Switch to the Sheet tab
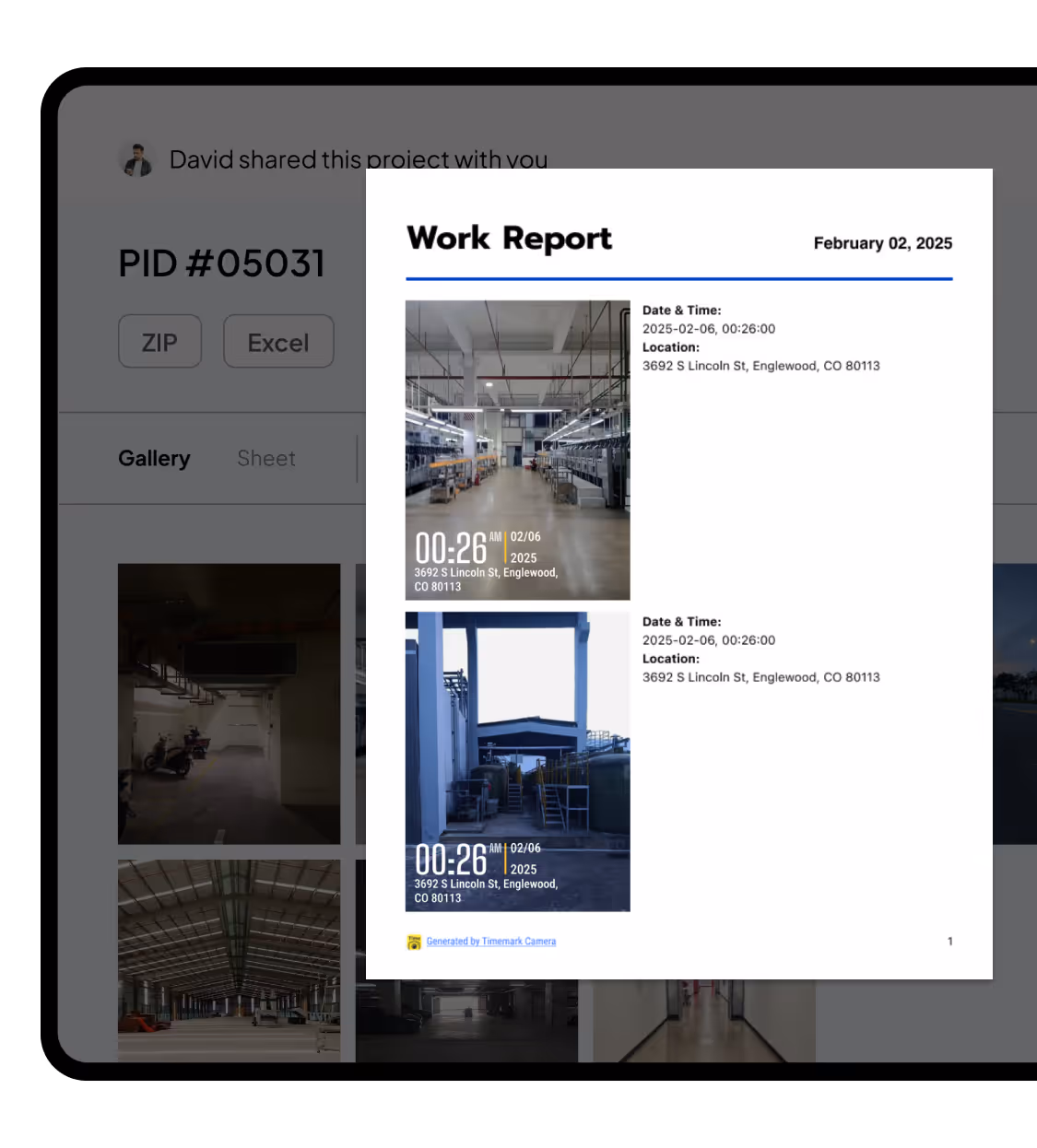 265,458
